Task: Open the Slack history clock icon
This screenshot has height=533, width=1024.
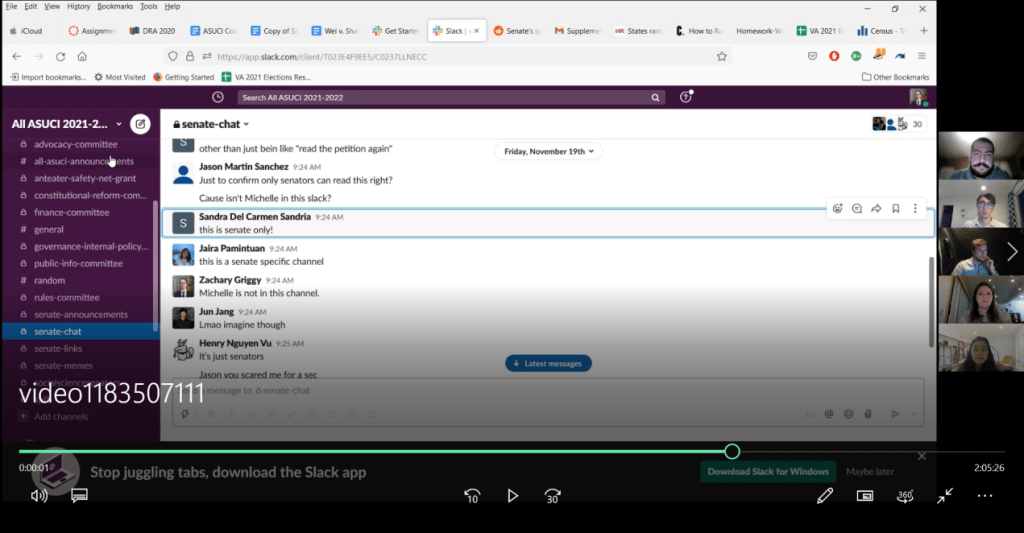Action: [x=218, y=97]
